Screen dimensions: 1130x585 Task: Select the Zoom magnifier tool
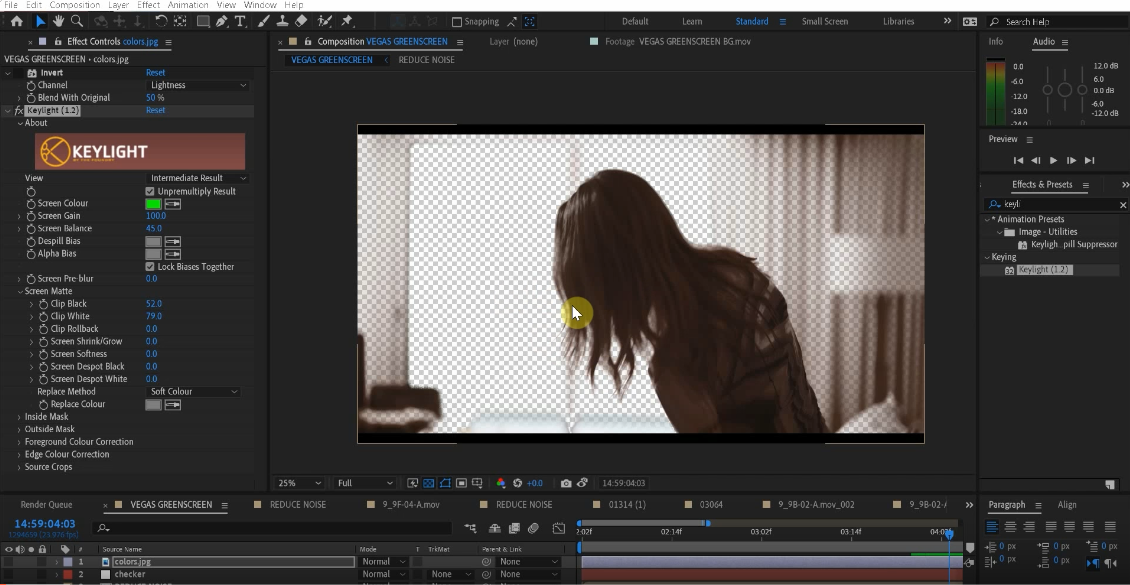(76, 22)
